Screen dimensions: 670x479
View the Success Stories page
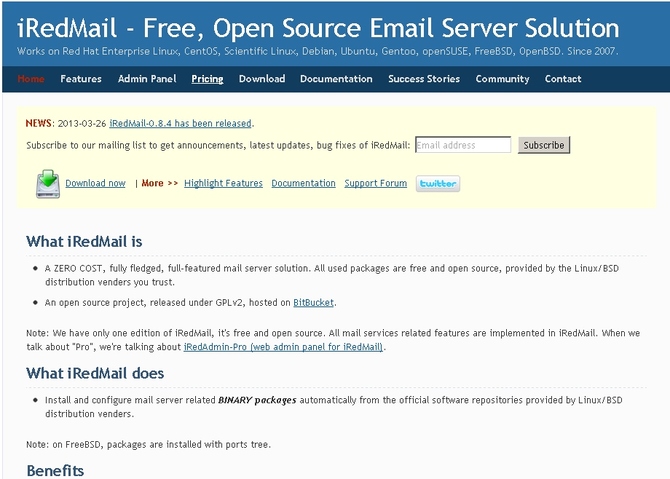click(x=424, y=79)
